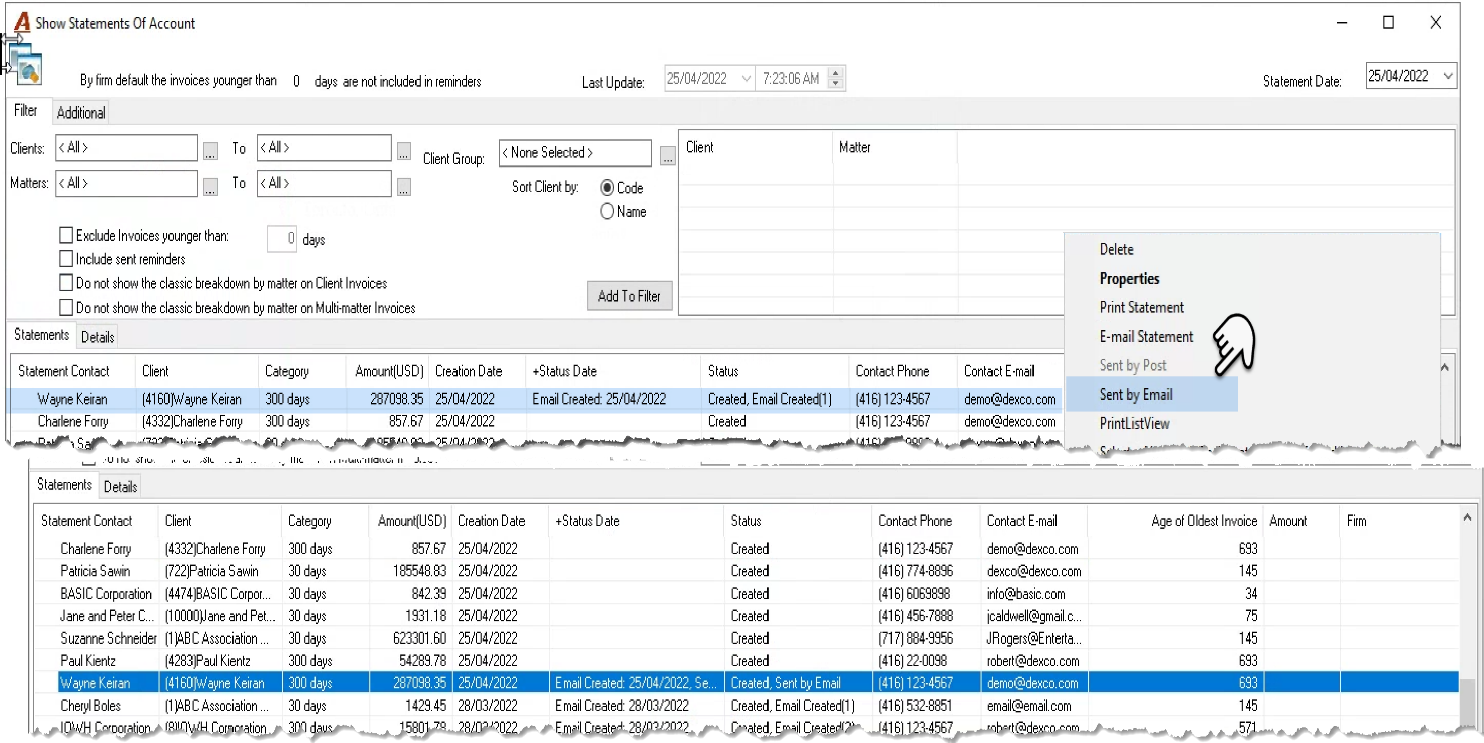This screenshot has height=743, width=1484.
Task: Click the app logo in the title bar
Action: click(22, 22)
